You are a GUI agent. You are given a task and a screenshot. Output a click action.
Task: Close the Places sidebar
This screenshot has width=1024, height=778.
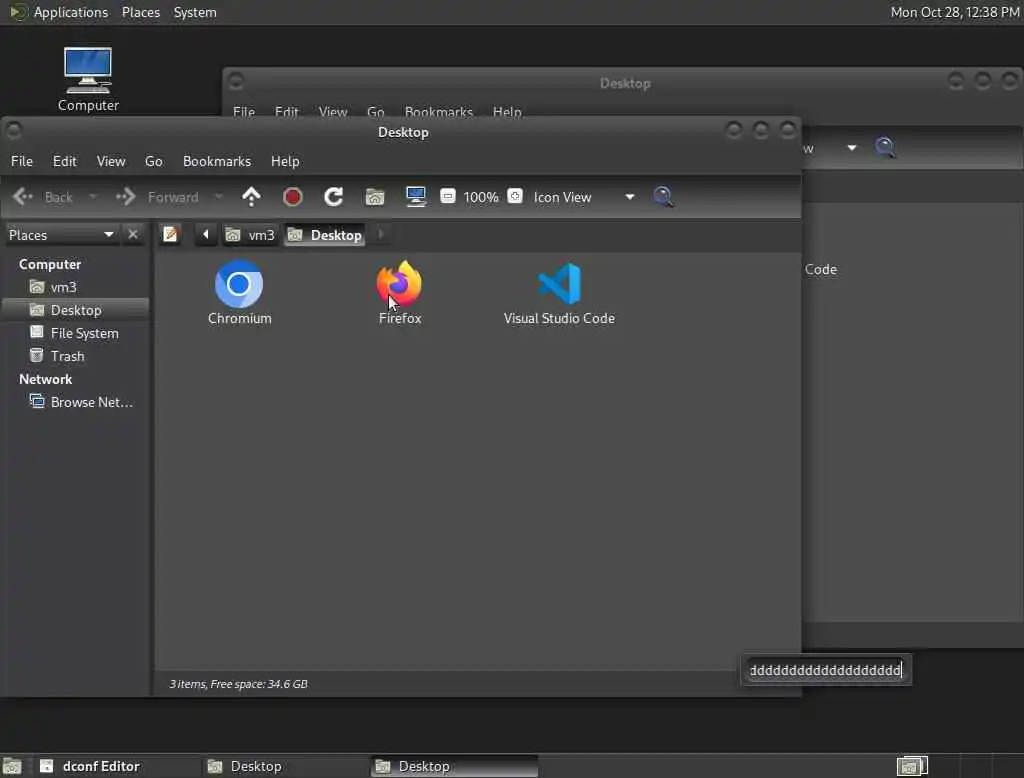coord(133,234)
